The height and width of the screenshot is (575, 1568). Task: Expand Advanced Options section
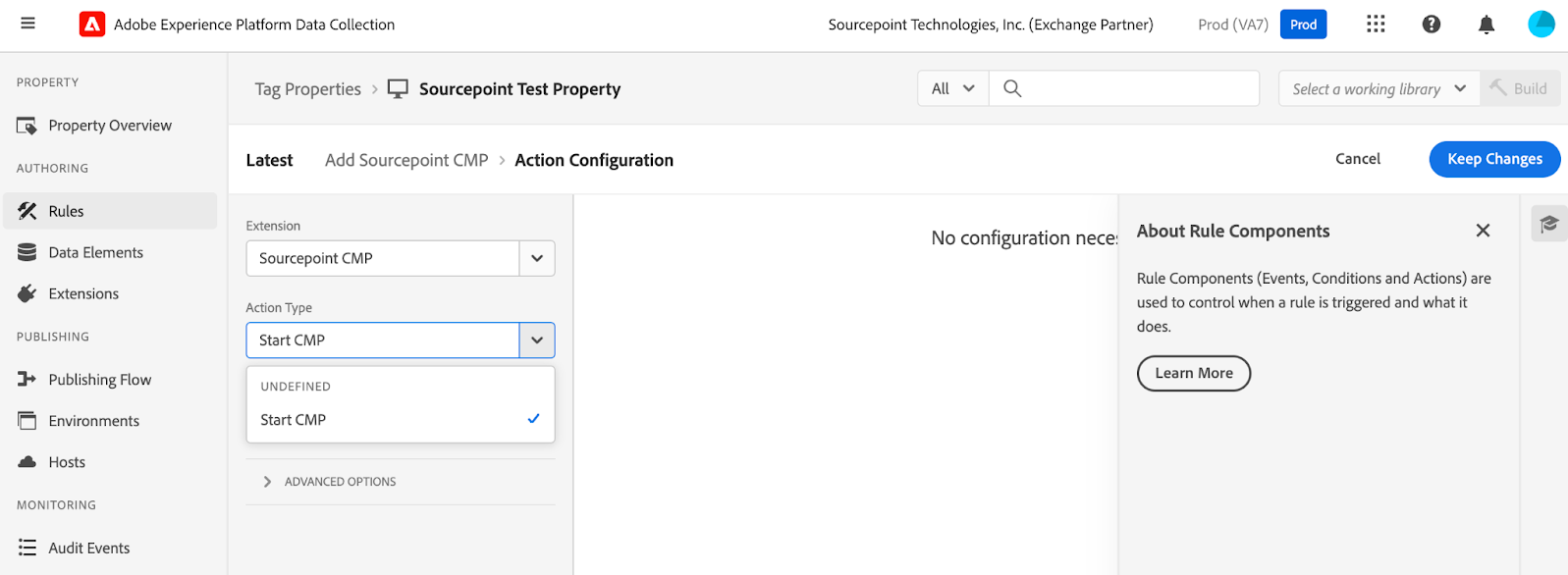tap(330, 482)
